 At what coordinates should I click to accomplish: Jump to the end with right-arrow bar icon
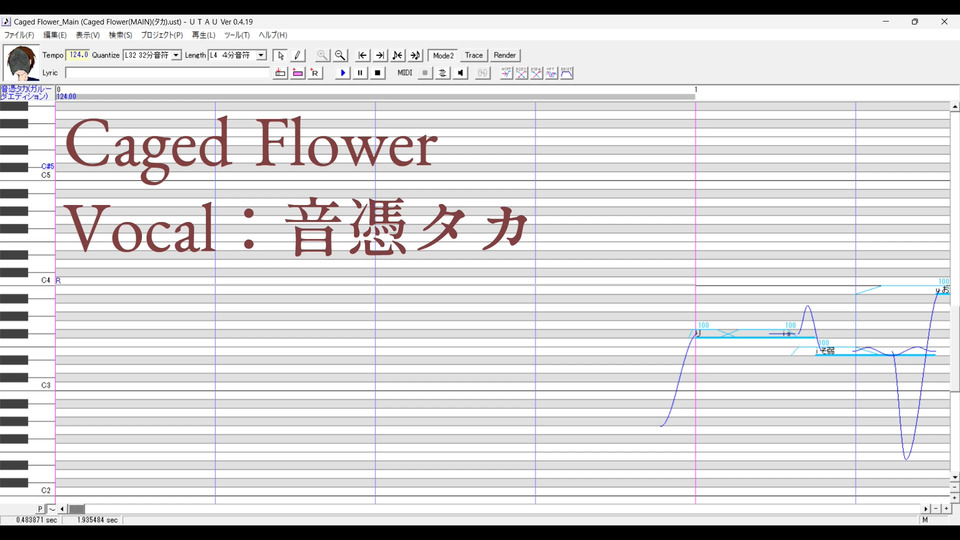coord(380,55)
